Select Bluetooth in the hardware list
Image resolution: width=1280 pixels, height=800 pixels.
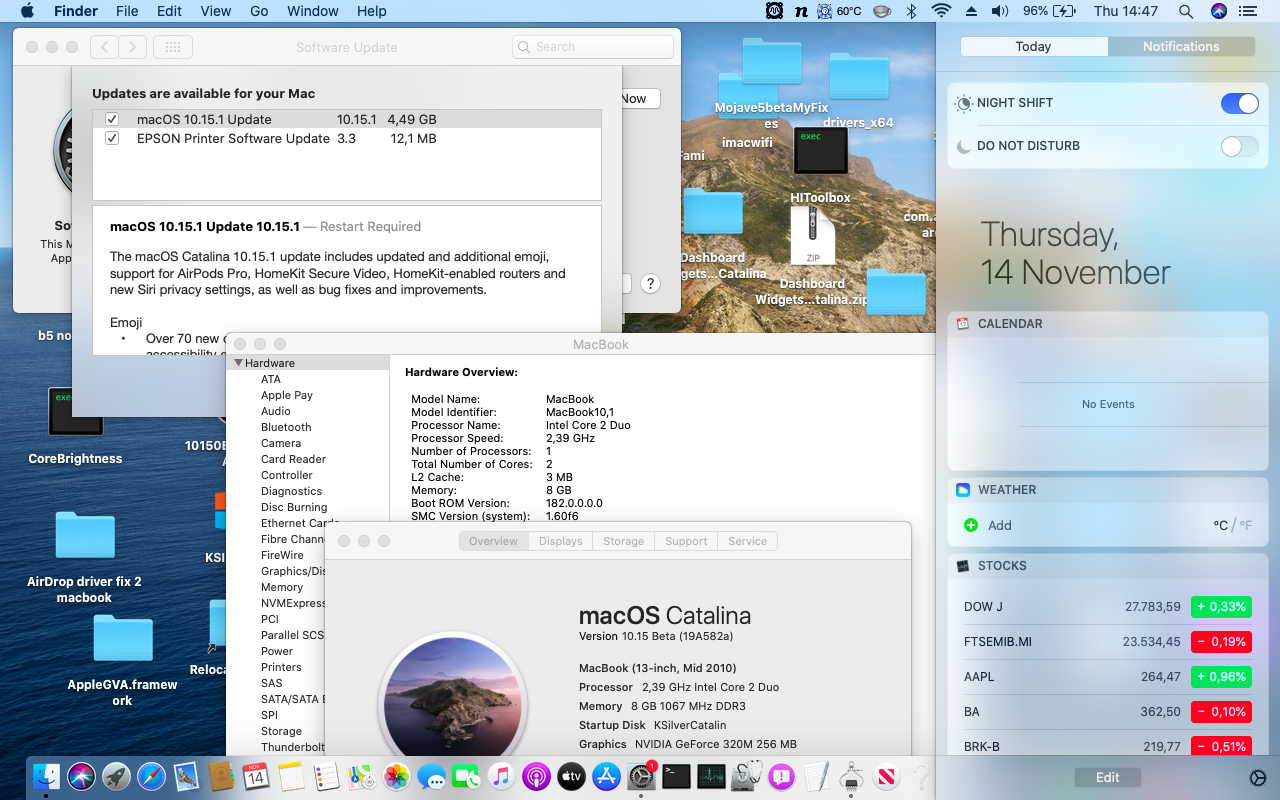pos(286,427)
